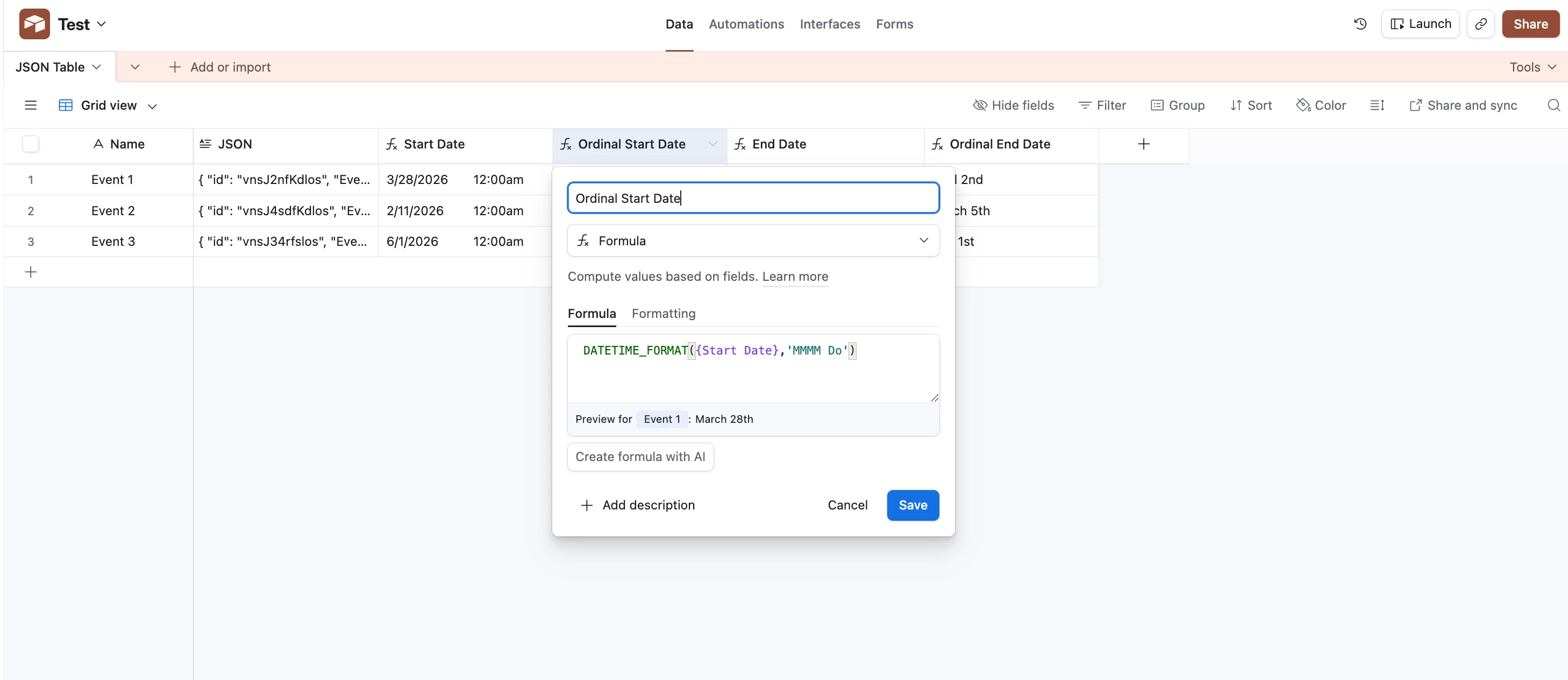
Task: Click Create formula with AI
Action: 640,457
